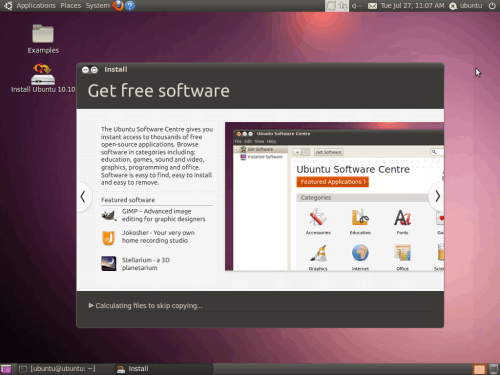Screen dimensions: 500x375
Task: Maximize the Install window
Action: point(94,69)
